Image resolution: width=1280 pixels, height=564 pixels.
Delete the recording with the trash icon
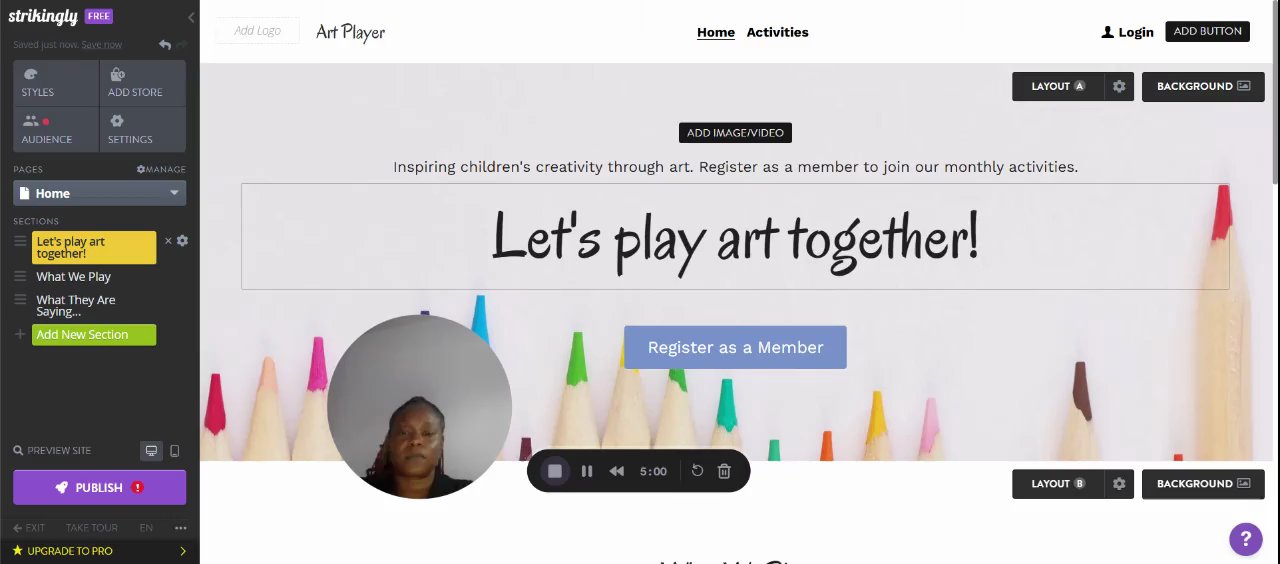tap(724, 471)
